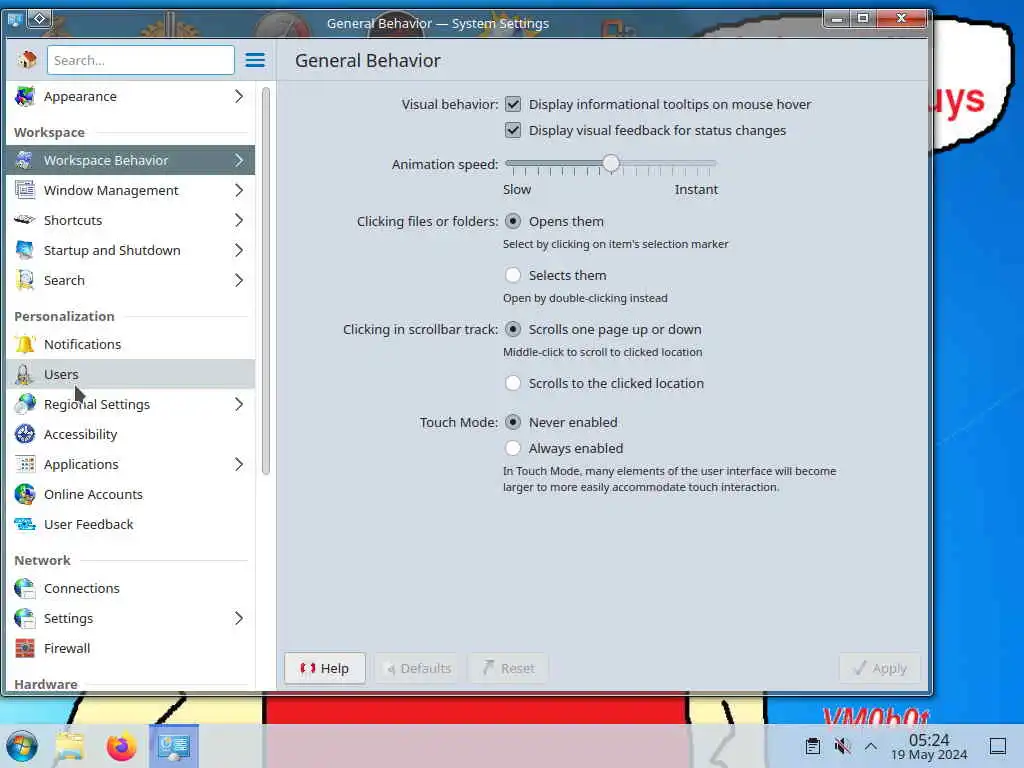Click the home icon beside the search box
The image size is (1024, 768).
pyautogui.click(x=27, y=60)
